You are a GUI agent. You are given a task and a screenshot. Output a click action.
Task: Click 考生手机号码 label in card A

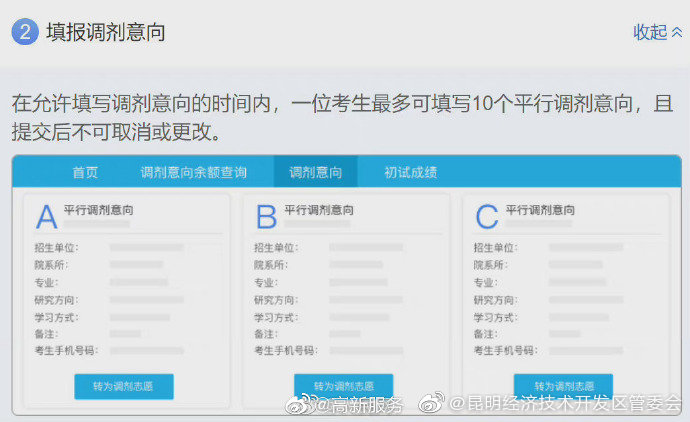coord(66,351)
